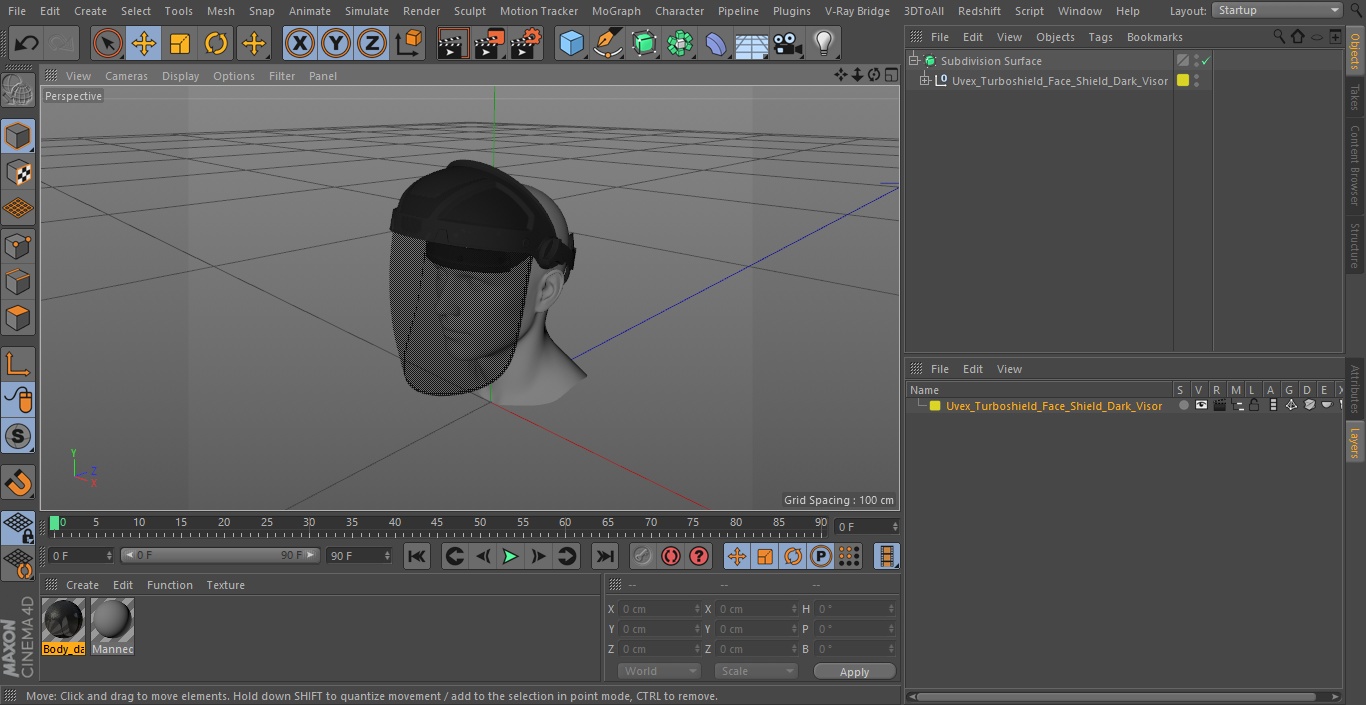1366x705 pixels.
Task: Expand the Uvex_Turboshield object hierarchy
Action: [925, 81]
